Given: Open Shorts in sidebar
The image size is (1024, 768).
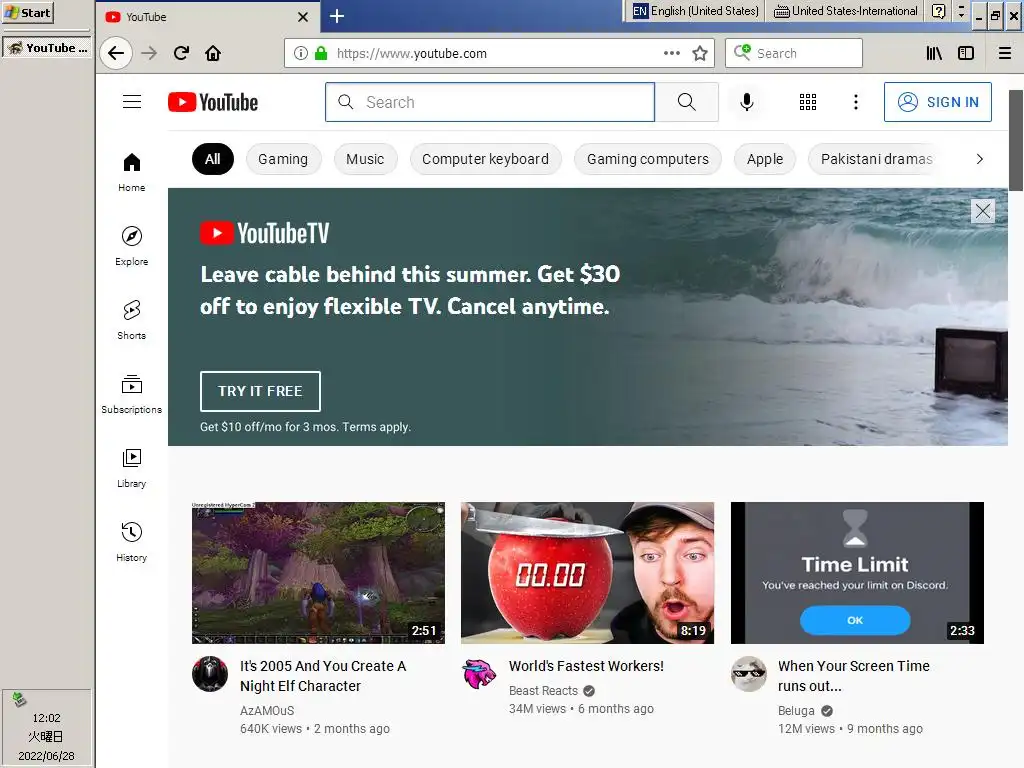Looking at the screenshot, I should pos(132,320).
